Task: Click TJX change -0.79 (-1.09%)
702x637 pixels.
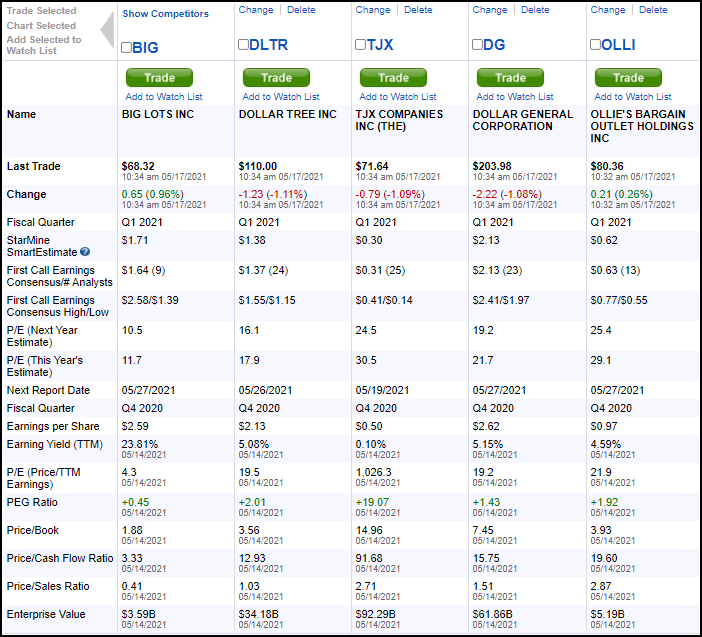Action: tap(390, 194)
